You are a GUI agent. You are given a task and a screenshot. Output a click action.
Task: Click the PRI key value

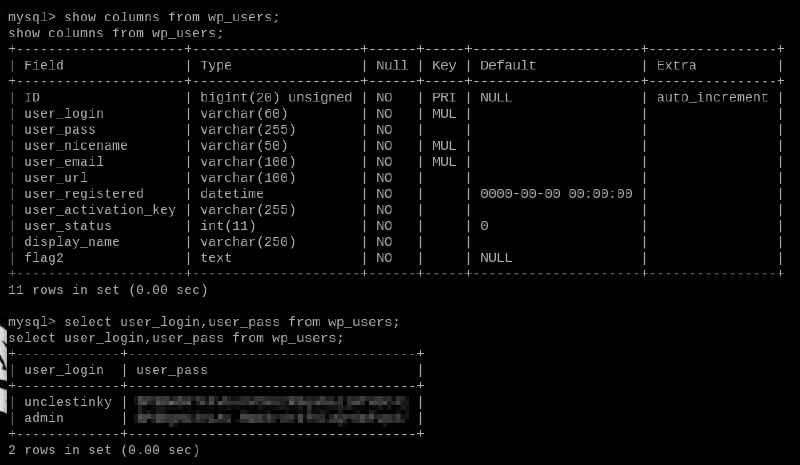pyautogui.click(x=443, y=98)
